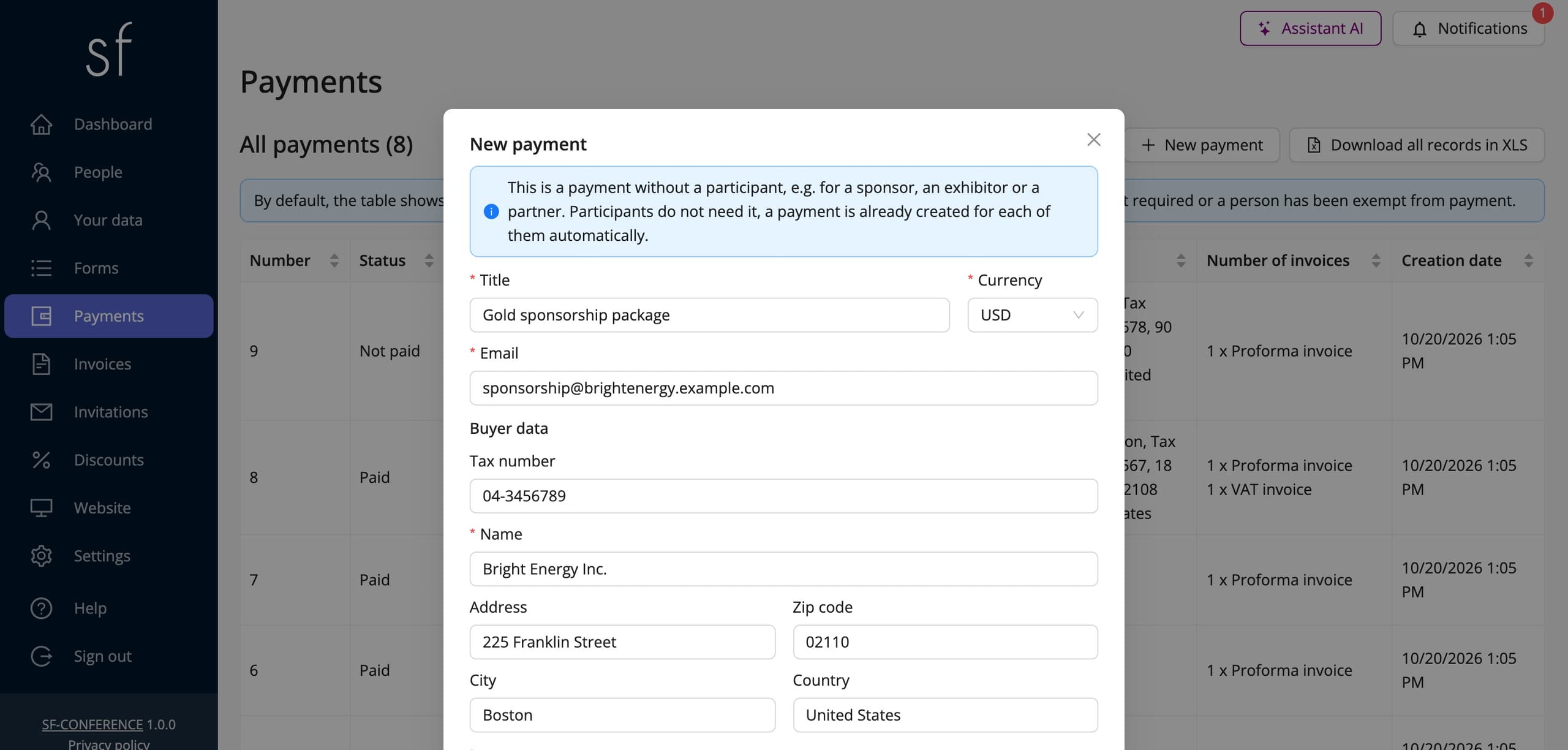
Task: Click the Your data person icon
Action: point(41,220)
